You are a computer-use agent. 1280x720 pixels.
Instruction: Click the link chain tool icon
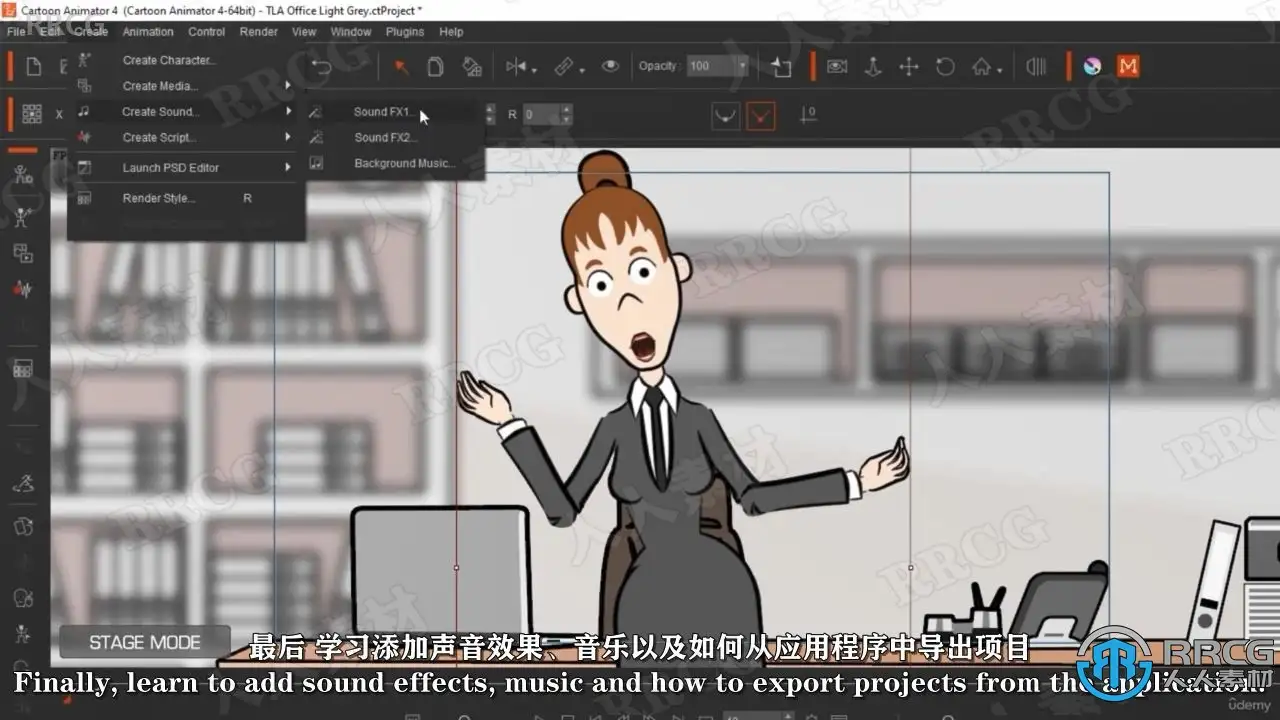(563, 67)
